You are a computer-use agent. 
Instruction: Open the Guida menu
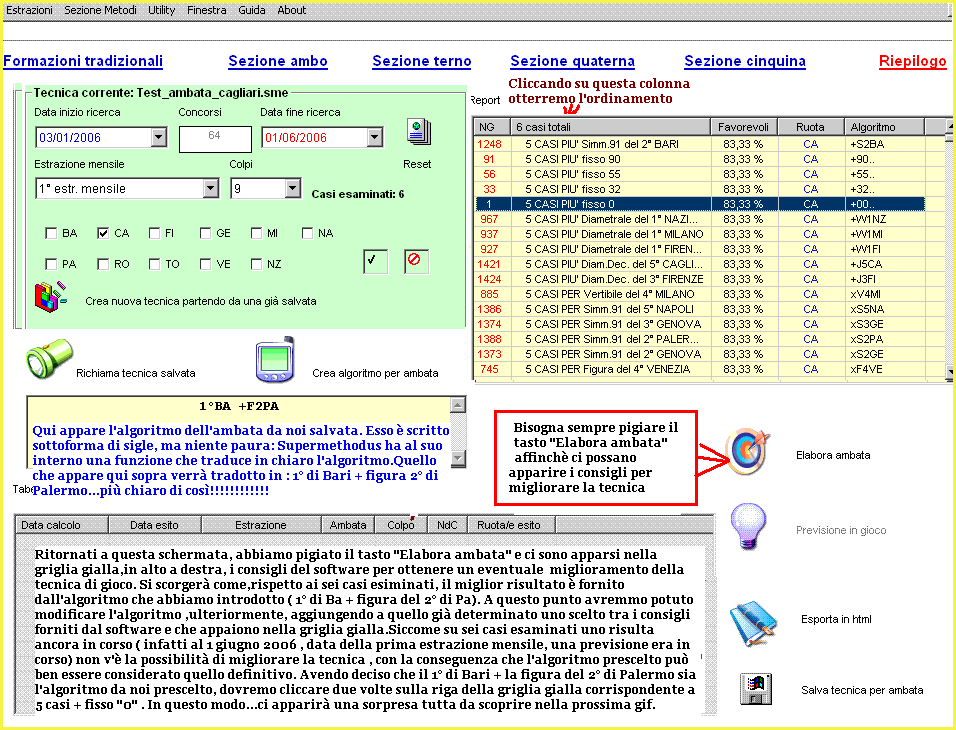(252, 10)
